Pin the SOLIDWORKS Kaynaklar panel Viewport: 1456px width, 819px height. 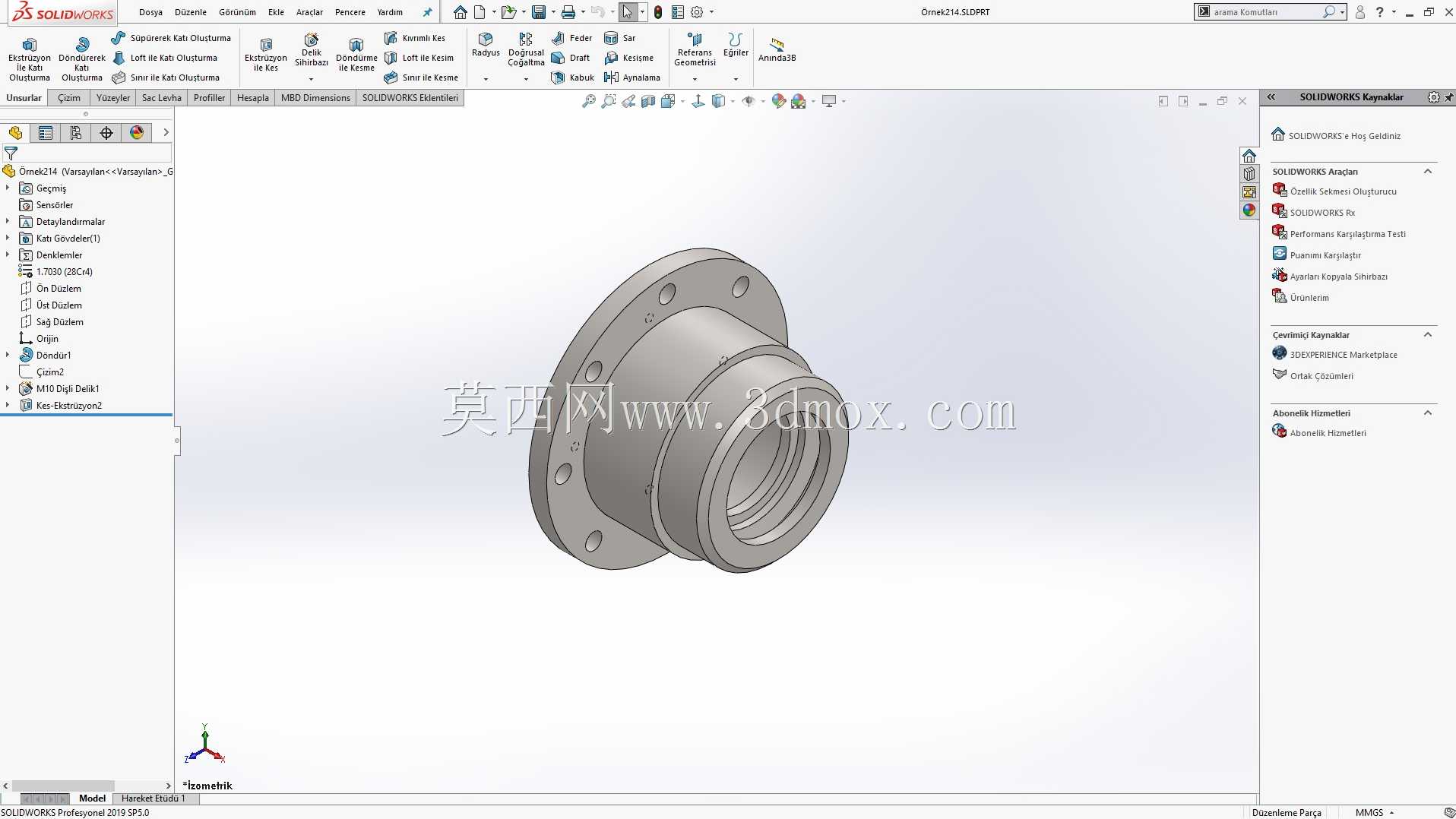coord(1448,97)
